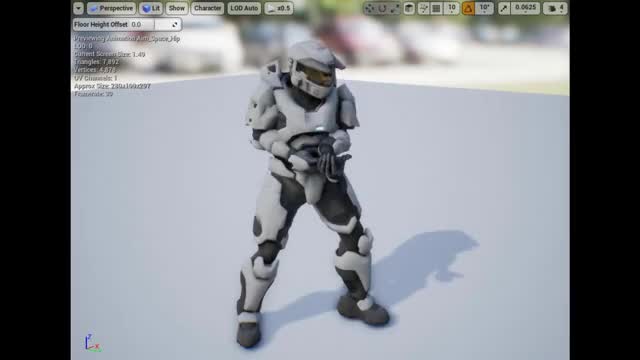Image resolution: width=640 pixels, height=360 pixels.
Task: Open the Lit view mode menu
Action: (x=151, y=8)
